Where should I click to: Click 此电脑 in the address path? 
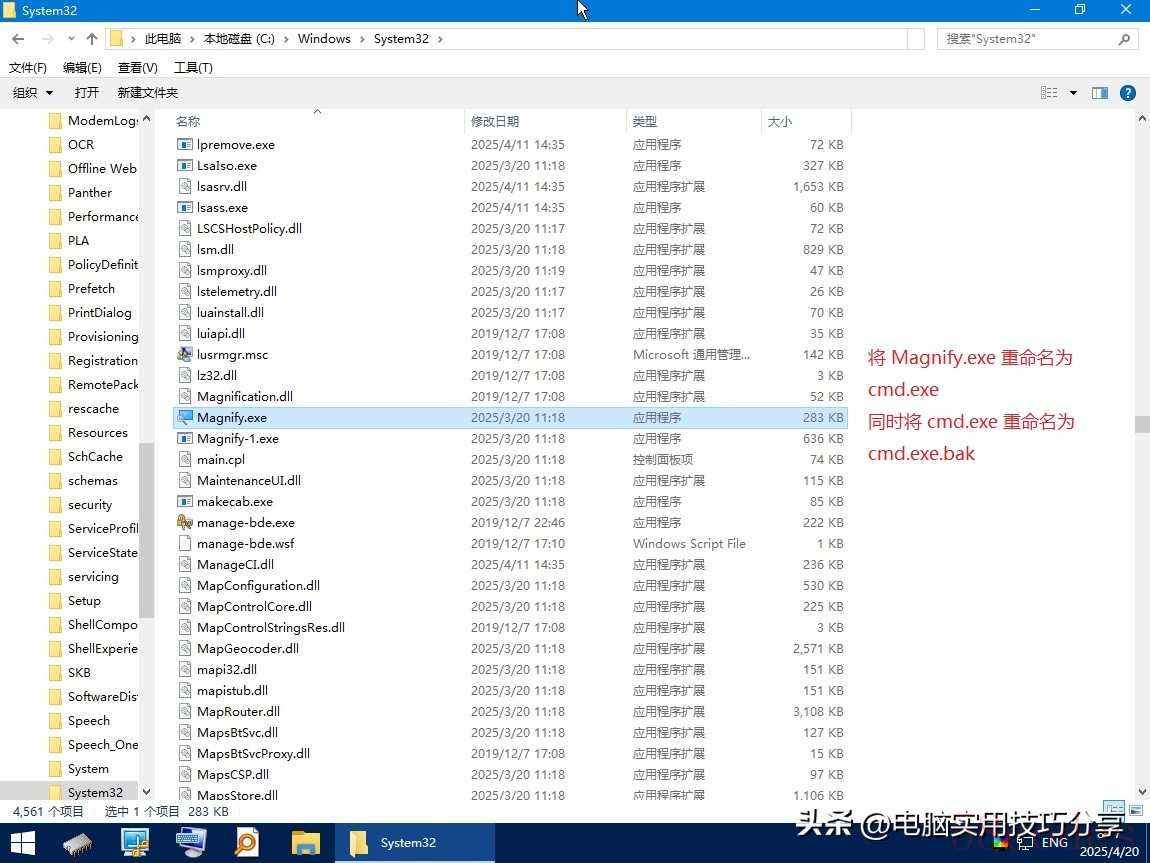click(x=163, y=39)
